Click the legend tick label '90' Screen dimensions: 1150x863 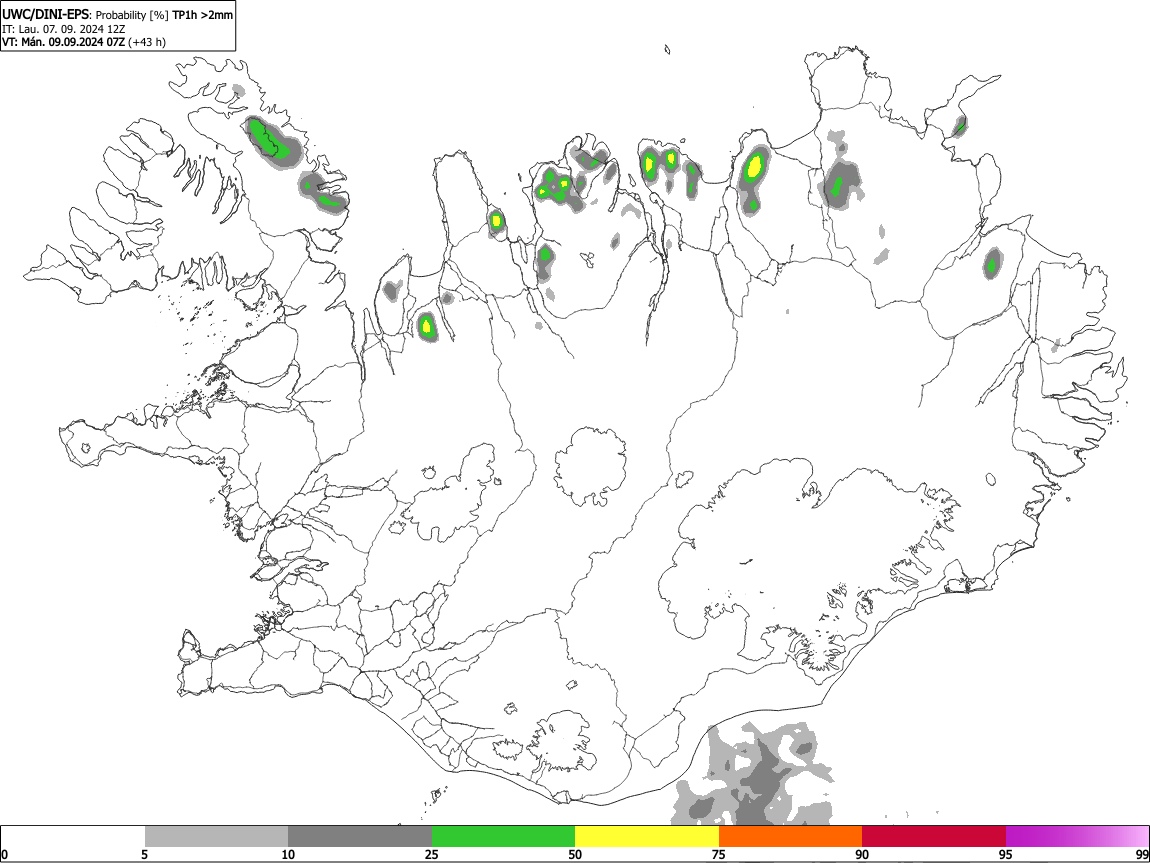[x=862, y=854]
